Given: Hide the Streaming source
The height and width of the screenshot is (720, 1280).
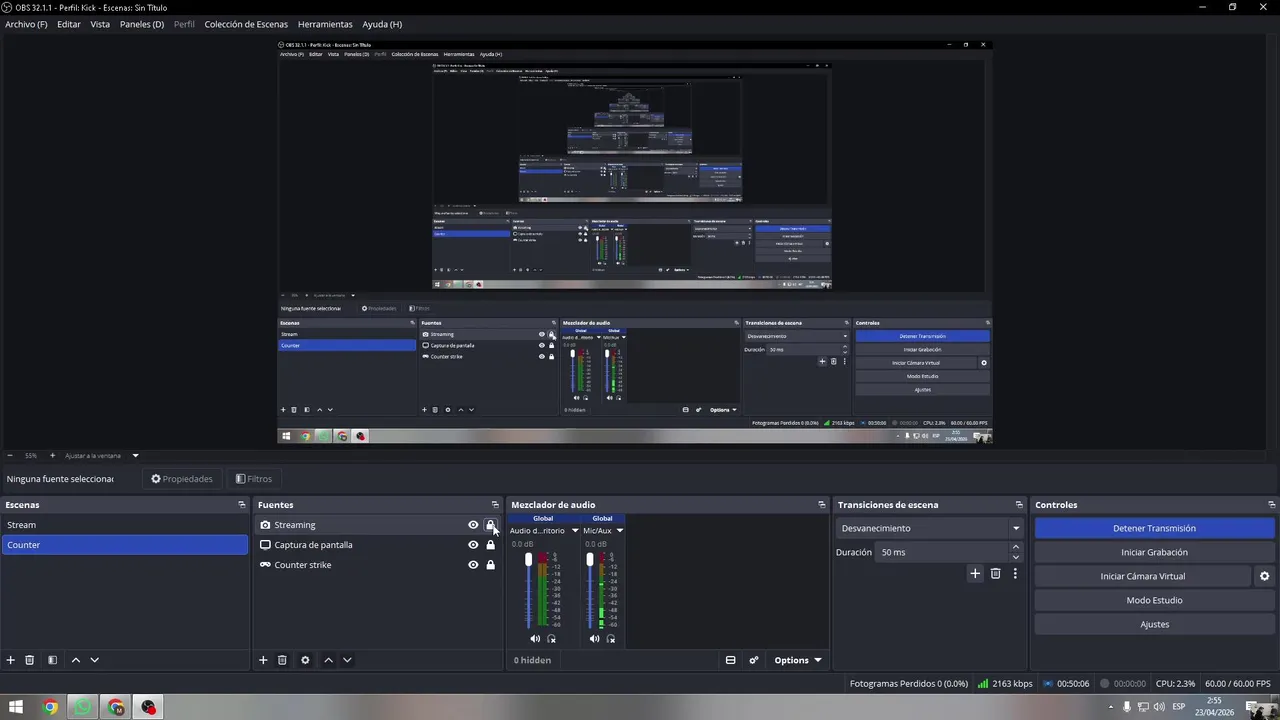Looking at the screenshot, I should (473, 525).
